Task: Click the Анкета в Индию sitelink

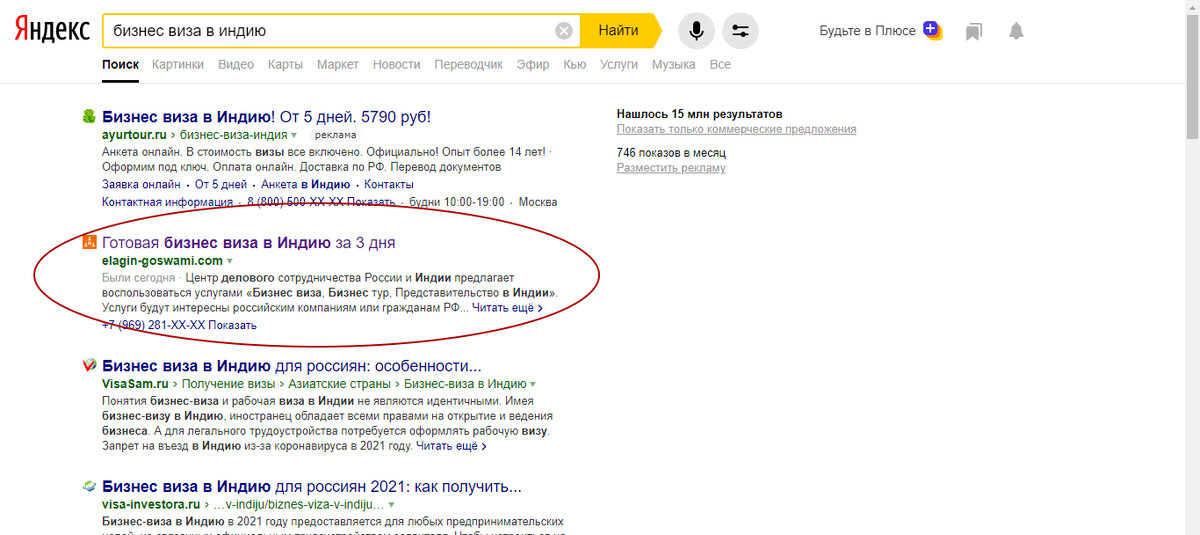Action: click(305, 185)
